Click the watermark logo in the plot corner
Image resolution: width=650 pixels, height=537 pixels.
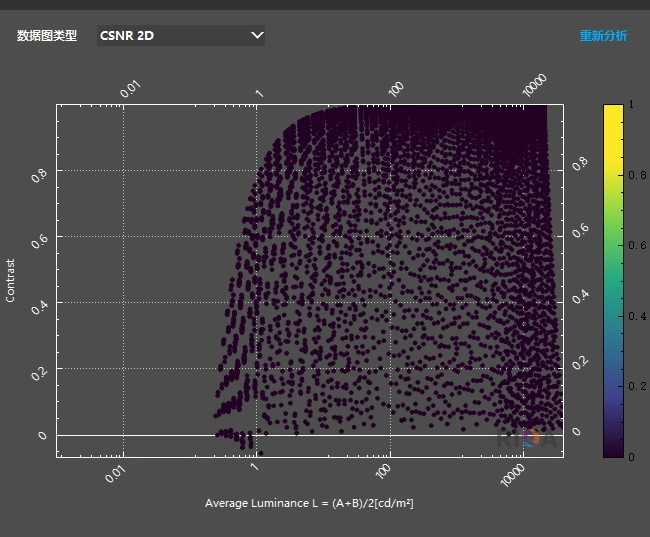(527, 438)
